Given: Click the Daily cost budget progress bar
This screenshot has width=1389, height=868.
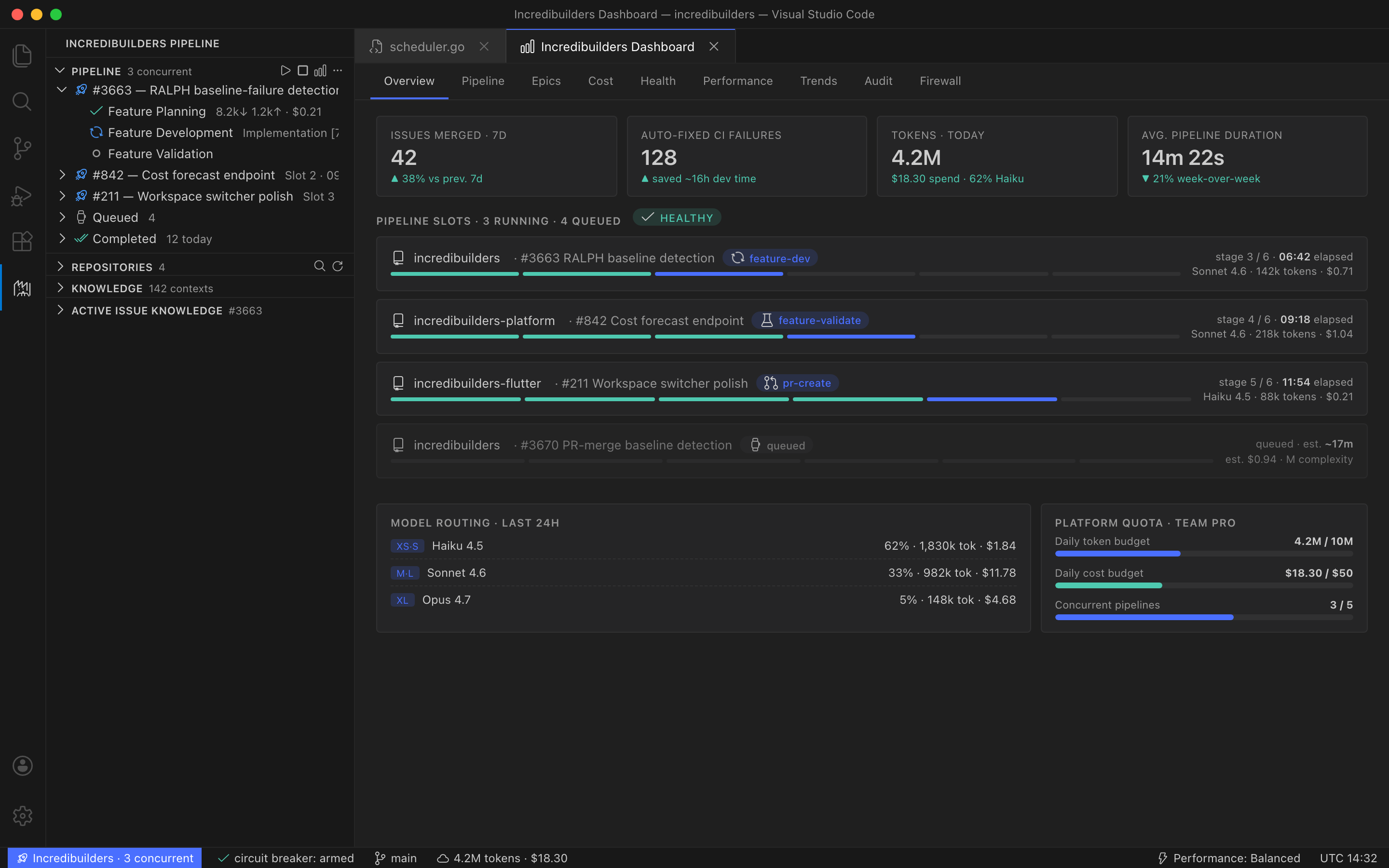Looking at the screenshot, I should (x=1204, y=585).
